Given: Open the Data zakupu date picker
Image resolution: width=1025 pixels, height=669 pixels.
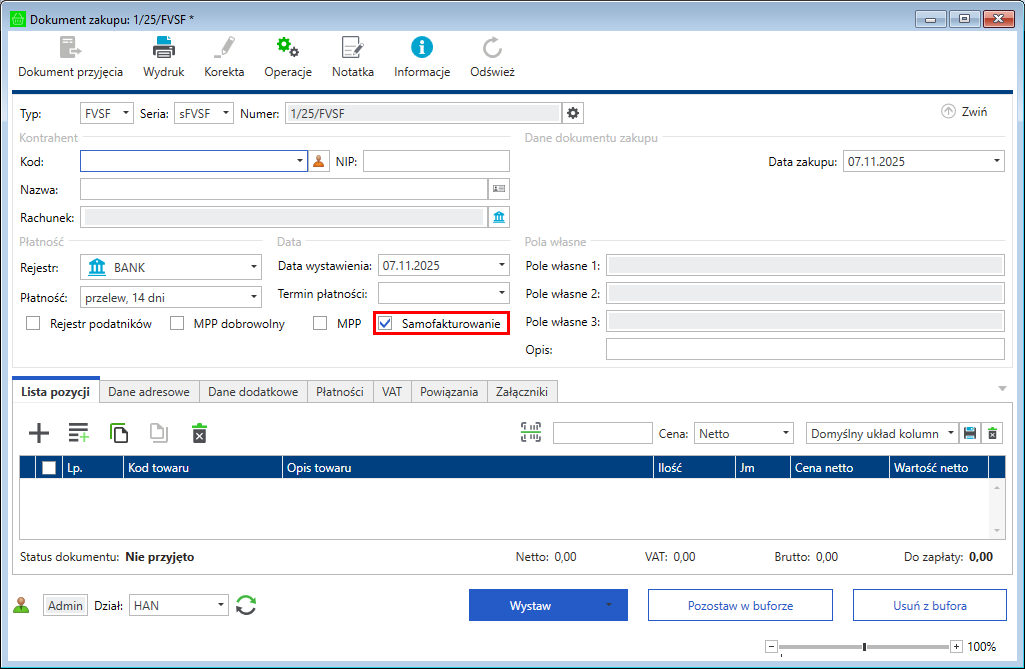Looking at the screenshot, I should coord(997,161).
